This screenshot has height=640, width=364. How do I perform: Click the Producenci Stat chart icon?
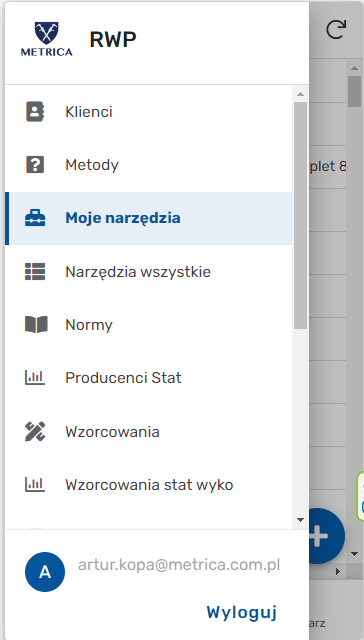point(35,378)
